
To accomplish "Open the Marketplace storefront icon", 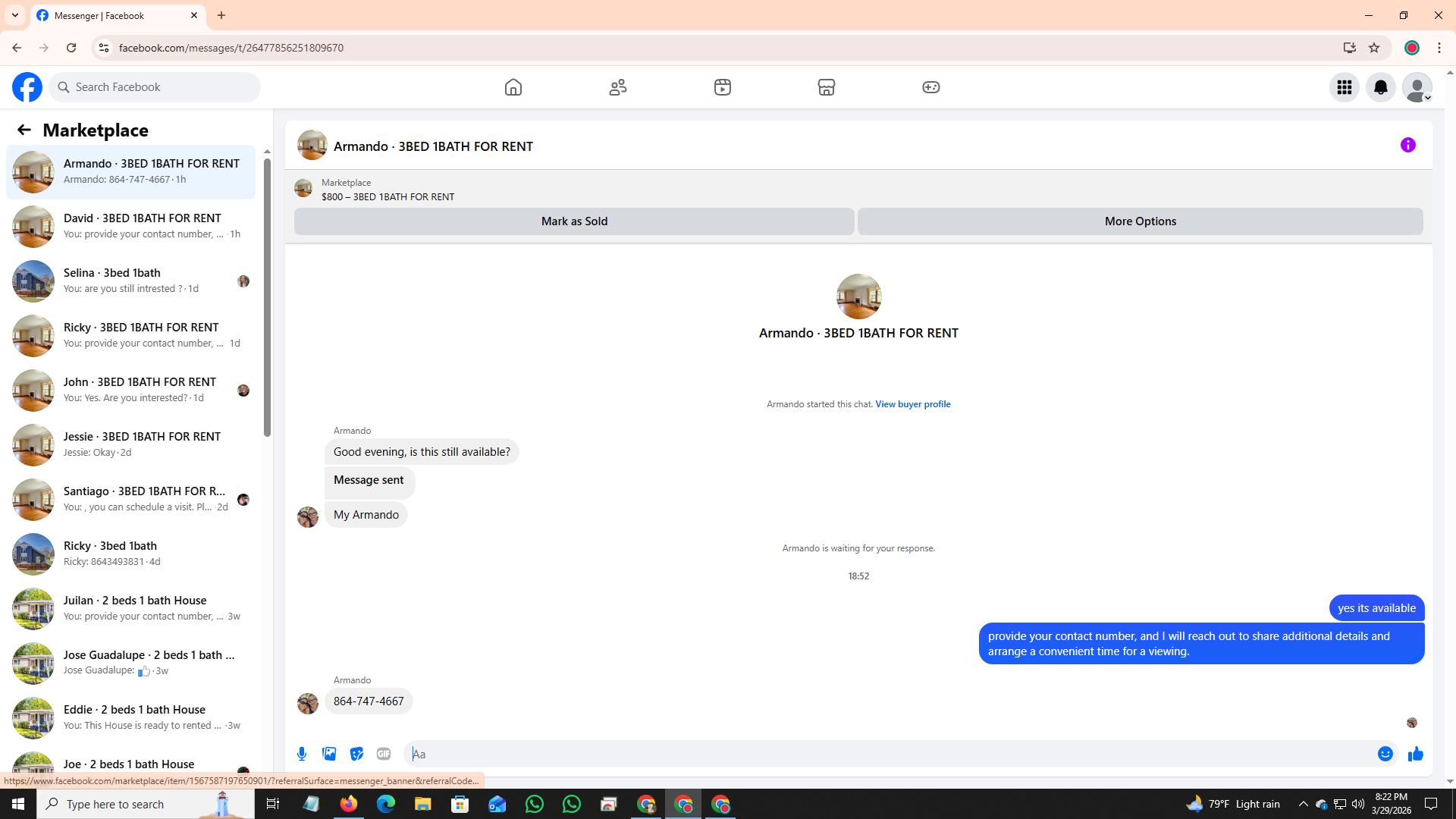I will pyautogui.click(x=827, y=87).
